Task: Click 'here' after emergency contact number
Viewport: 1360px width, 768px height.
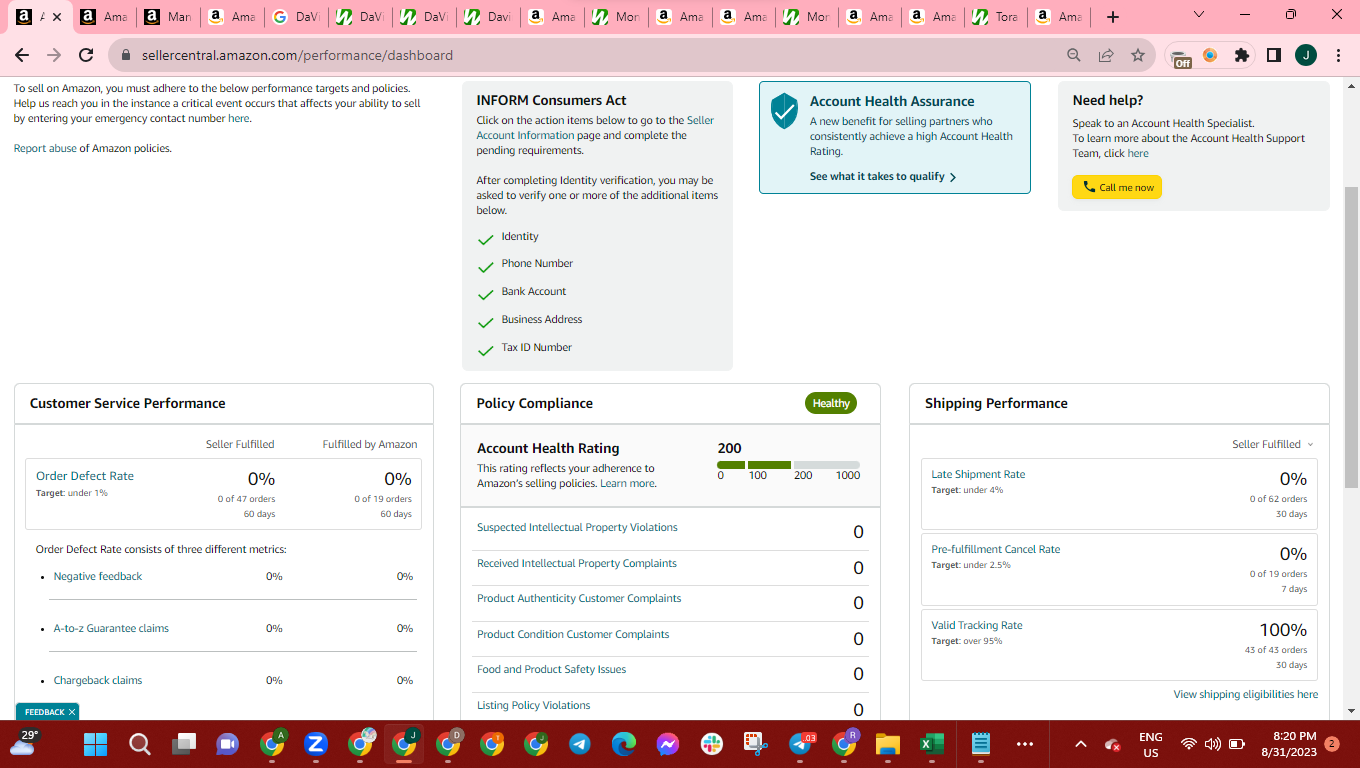Action: point(238,118)
